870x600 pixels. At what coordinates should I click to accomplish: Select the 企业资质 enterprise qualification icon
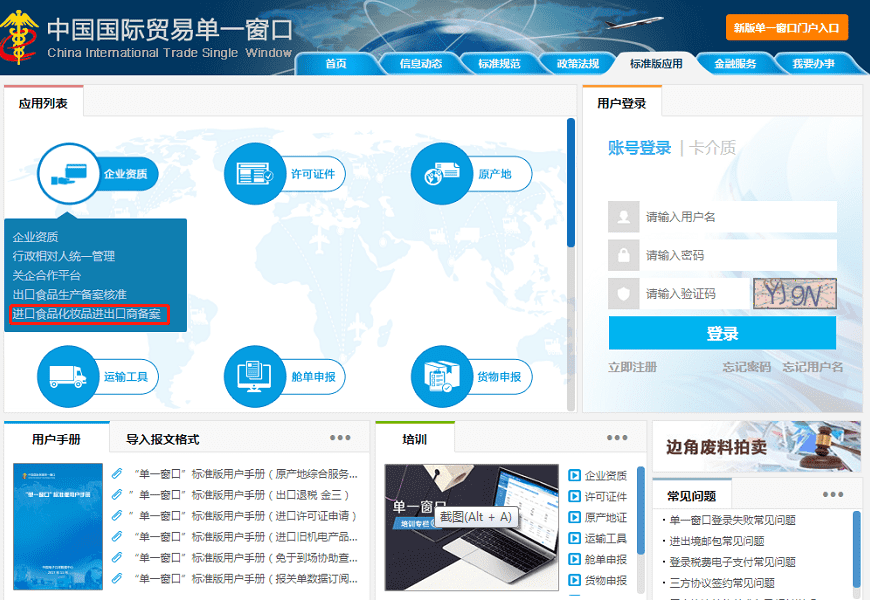[x=68, y=173]
